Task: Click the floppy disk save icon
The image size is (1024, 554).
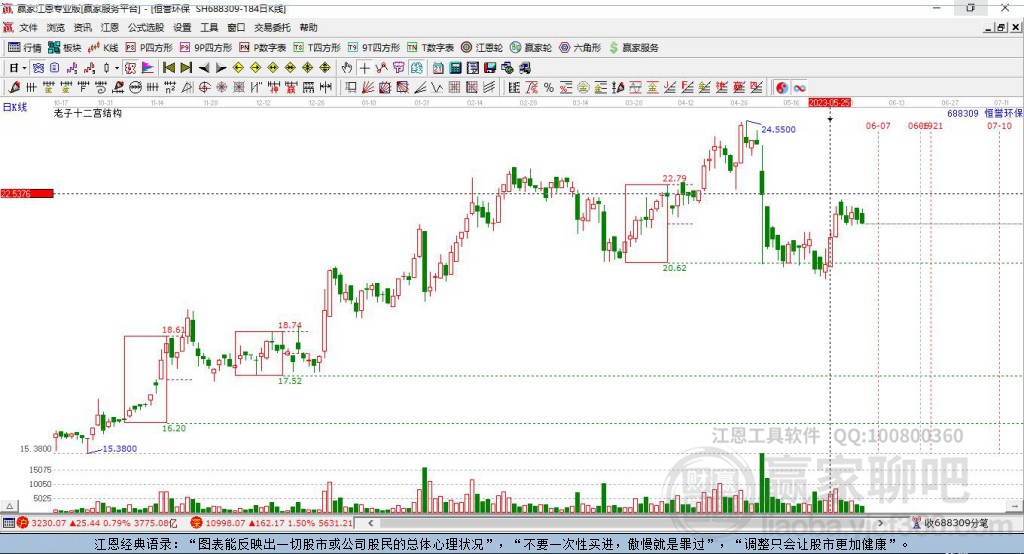Action: coord(490,68)
